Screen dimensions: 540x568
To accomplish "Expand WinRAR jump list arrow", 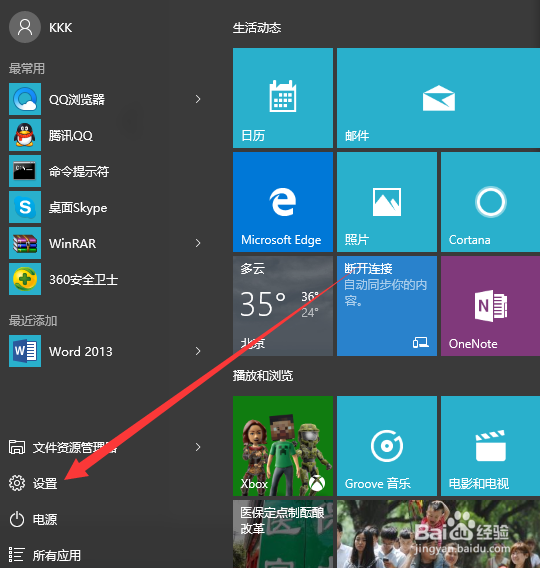I will pos(198,243).
